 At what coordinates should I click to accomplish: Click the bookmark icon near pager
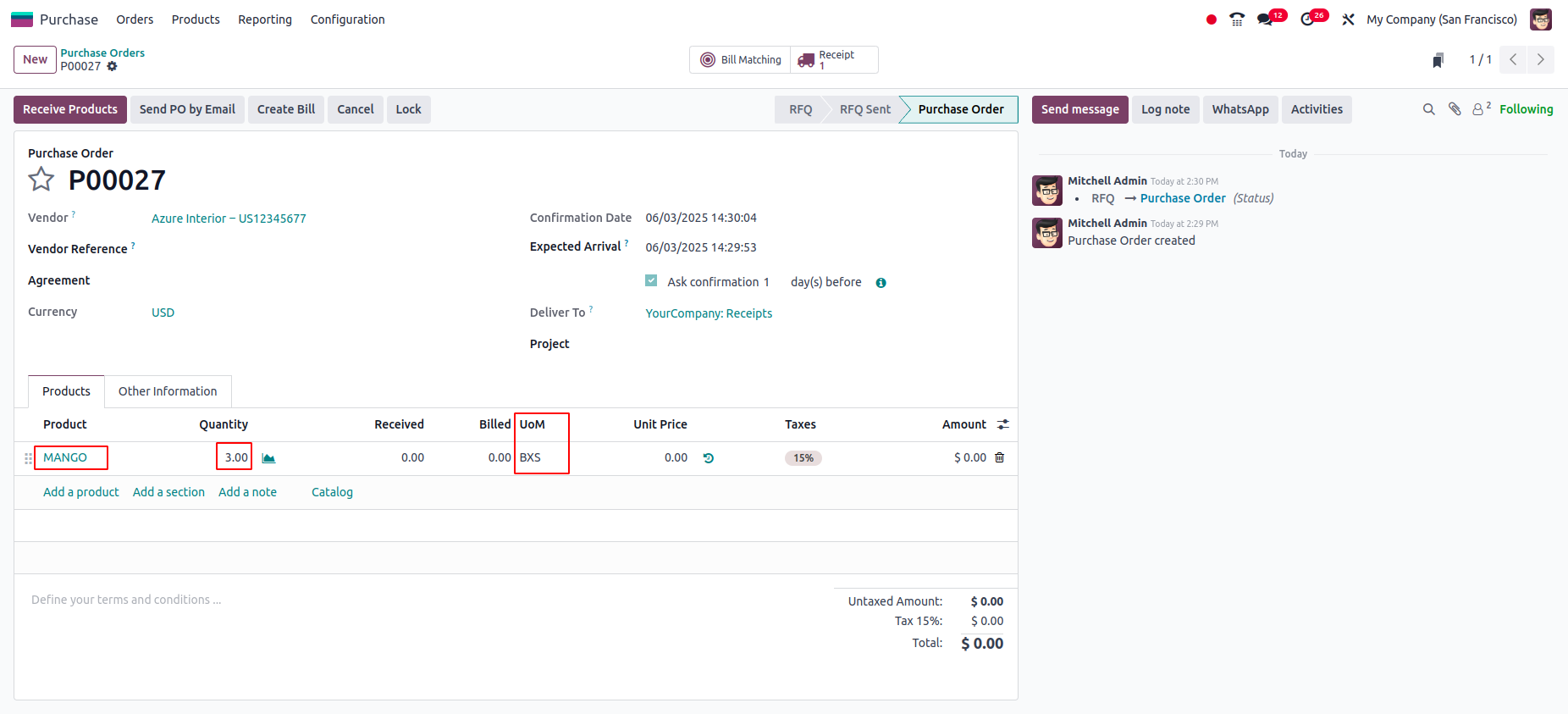click(1438, 60)
